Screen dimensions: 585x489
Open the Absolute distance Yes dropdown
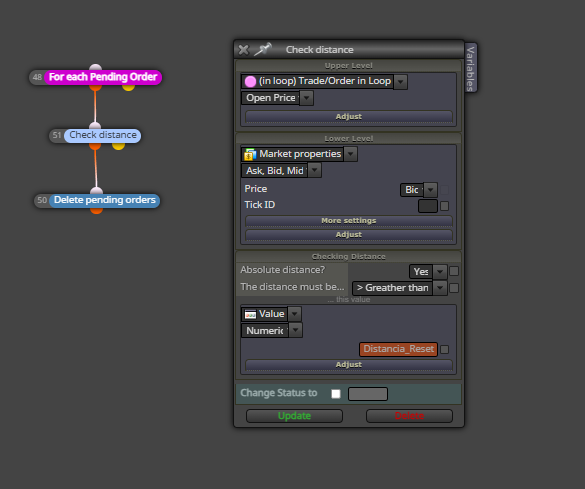pos(440,272)
